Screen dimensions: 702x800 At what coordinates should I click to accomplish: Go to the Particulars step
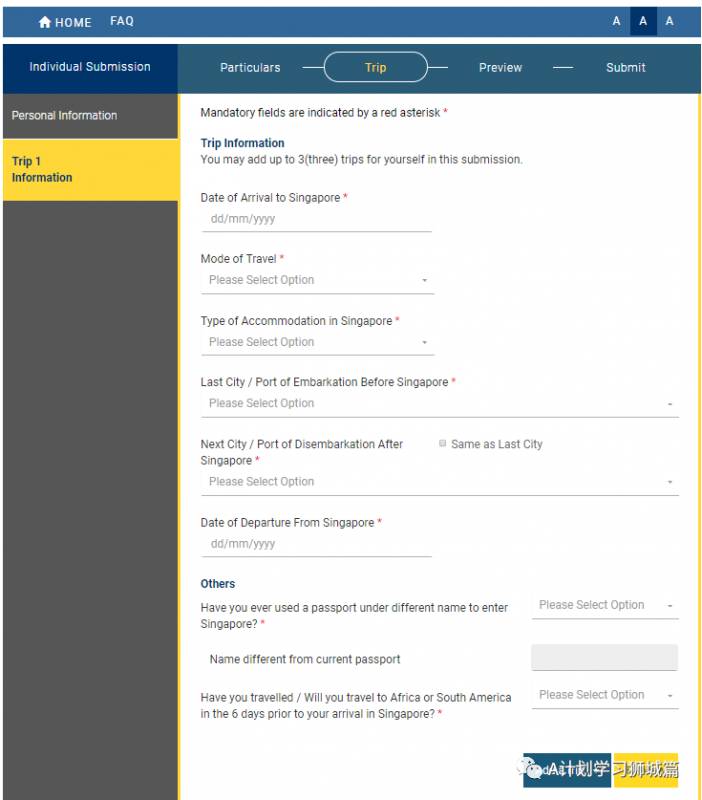[x=250, y=68]
